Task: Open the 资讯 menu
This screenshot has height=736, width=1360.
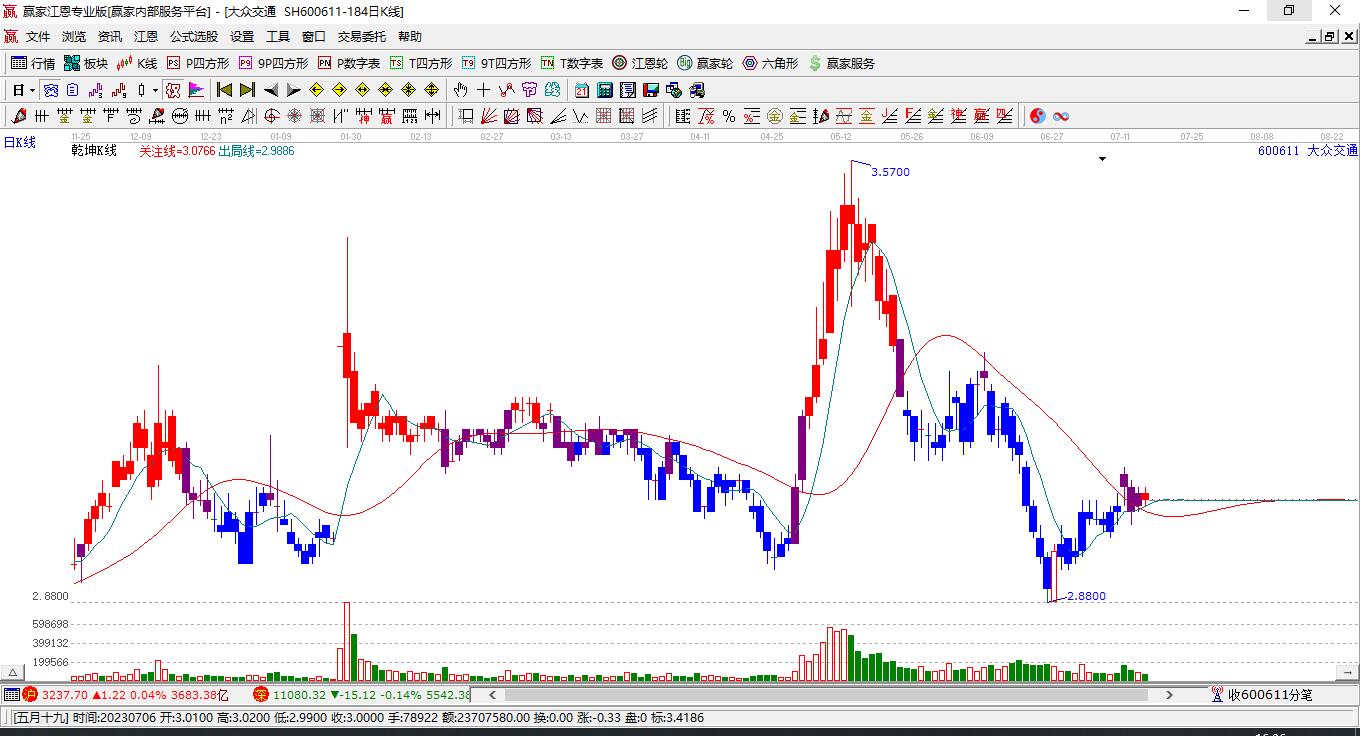Action: click(110, 37)
